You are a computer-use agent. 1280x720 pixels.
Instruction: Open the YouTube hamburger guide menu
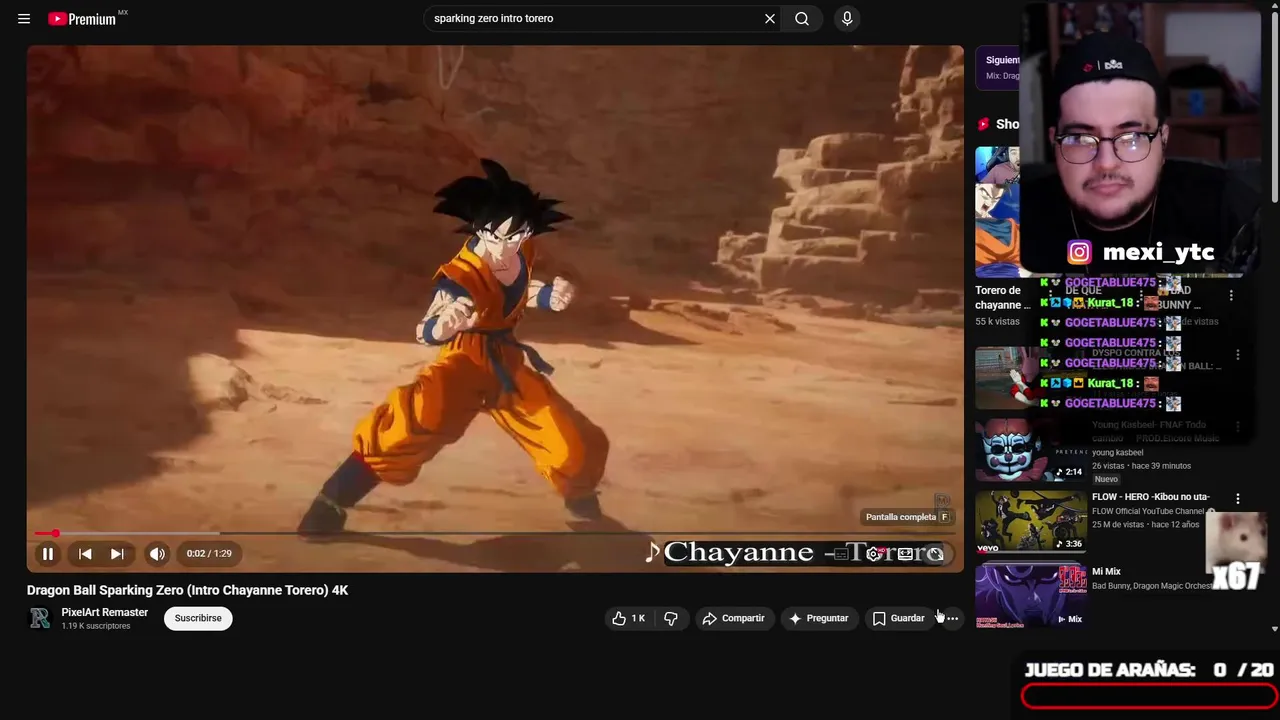[24, 19]
